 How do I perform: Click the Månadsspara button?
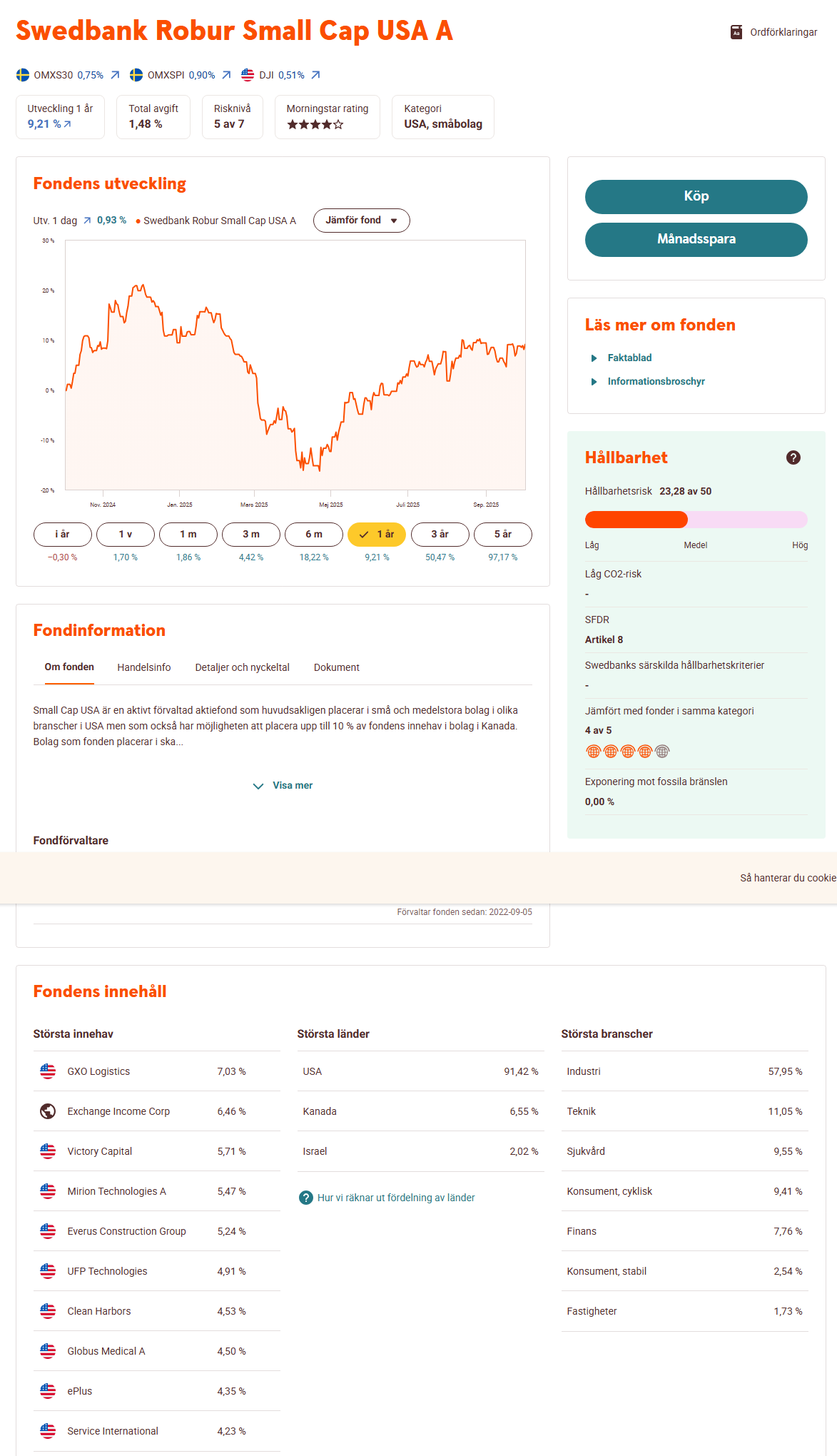click(696, 239)
